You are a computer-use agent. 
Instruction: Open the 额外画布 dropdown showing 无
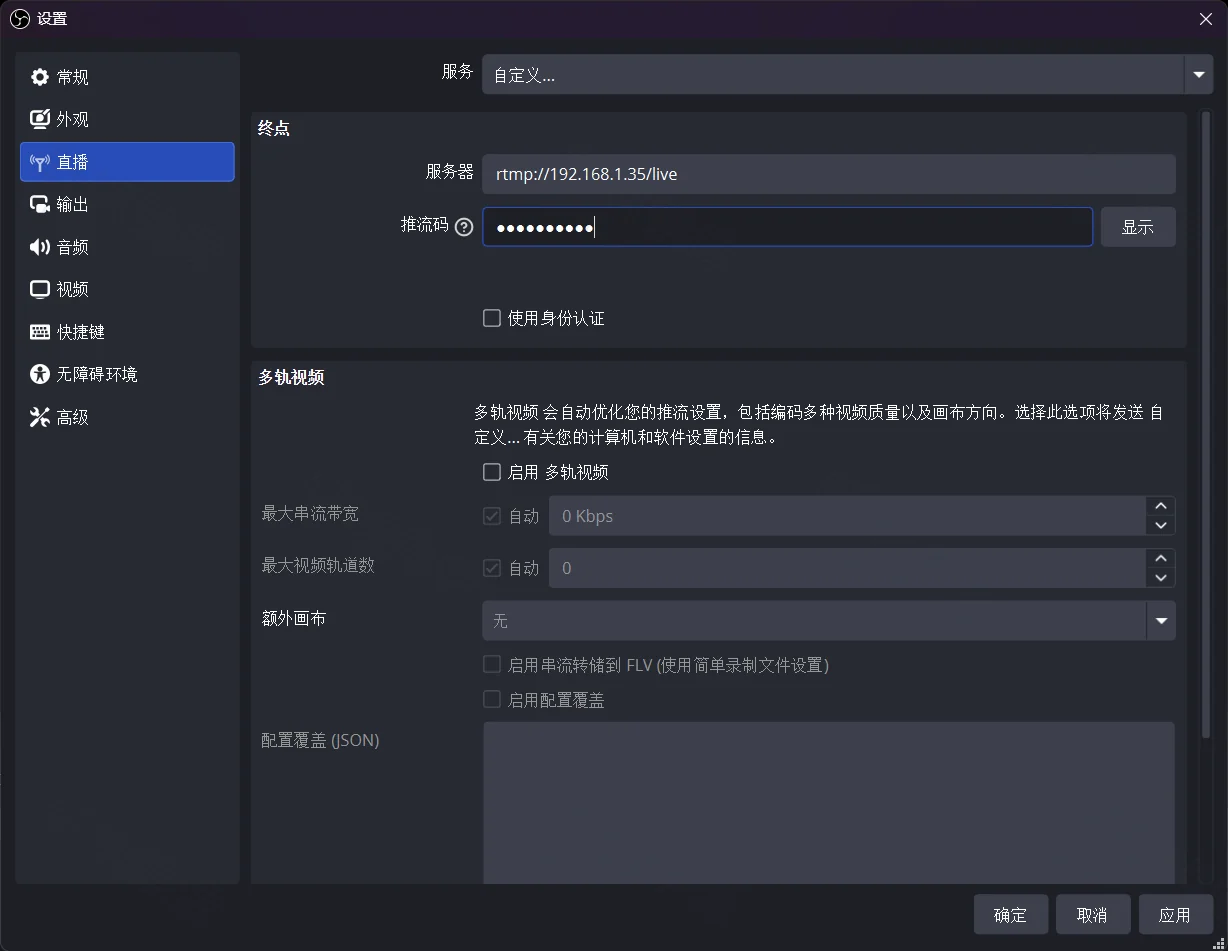coord(829,621)
